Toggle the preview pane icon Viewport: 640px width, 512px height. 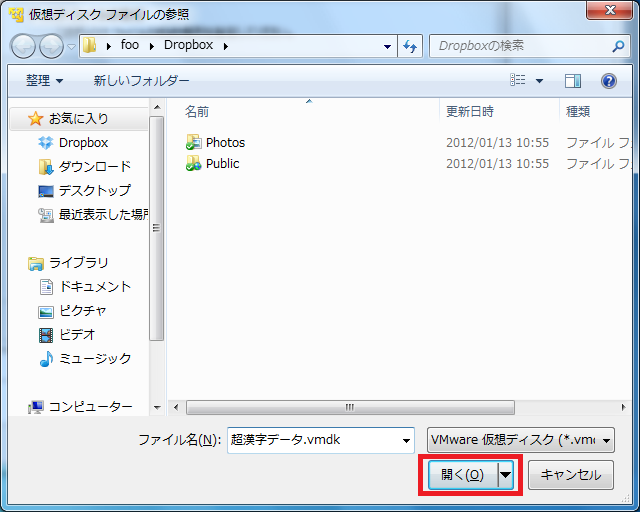pyautogui.click(x=573, y=81)
